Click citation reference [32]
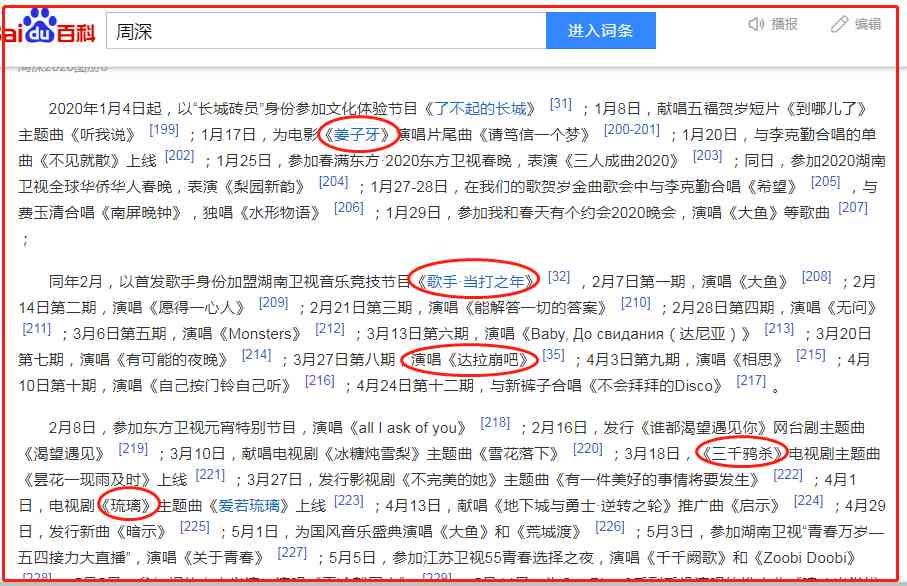The height and width of the screenshot is (586, 907). (x=559, y=277)
